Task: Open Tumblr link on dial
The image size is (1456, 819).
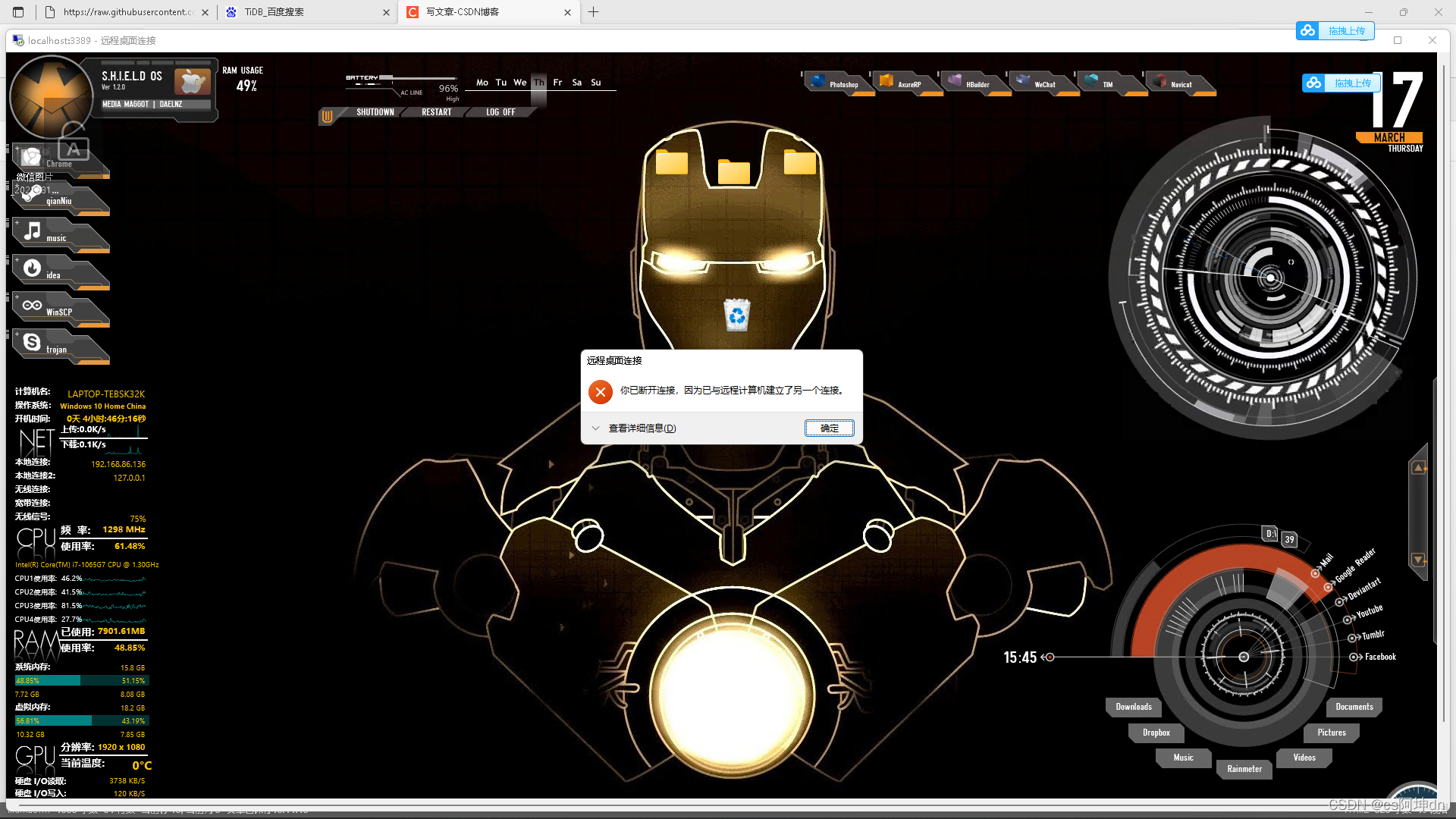Action: pos(1372,635)
